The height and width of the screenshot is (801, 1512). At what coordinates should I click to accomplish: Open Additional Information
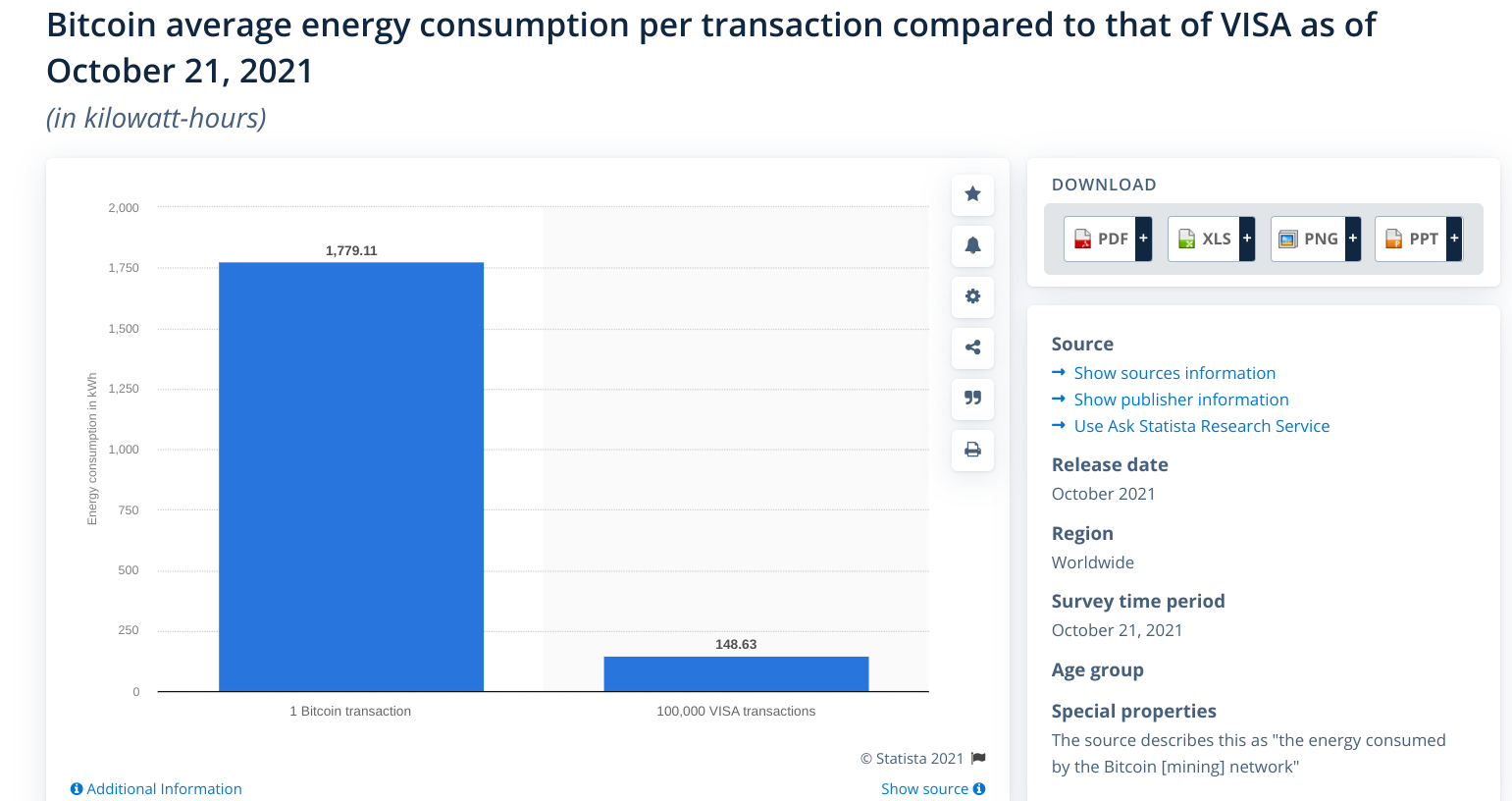coord(163,788)
